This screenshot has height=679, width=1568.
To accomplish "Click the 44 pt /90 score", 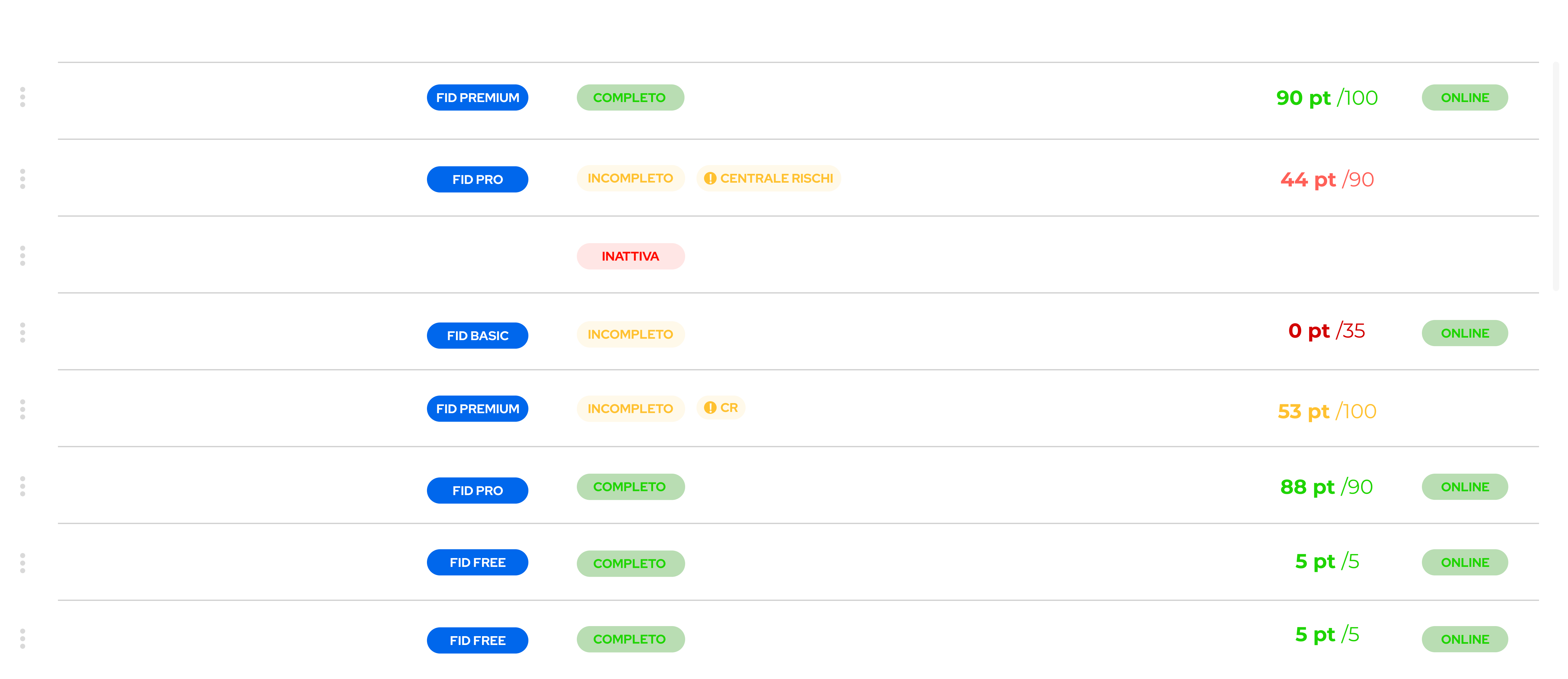I will [1327, 180].
